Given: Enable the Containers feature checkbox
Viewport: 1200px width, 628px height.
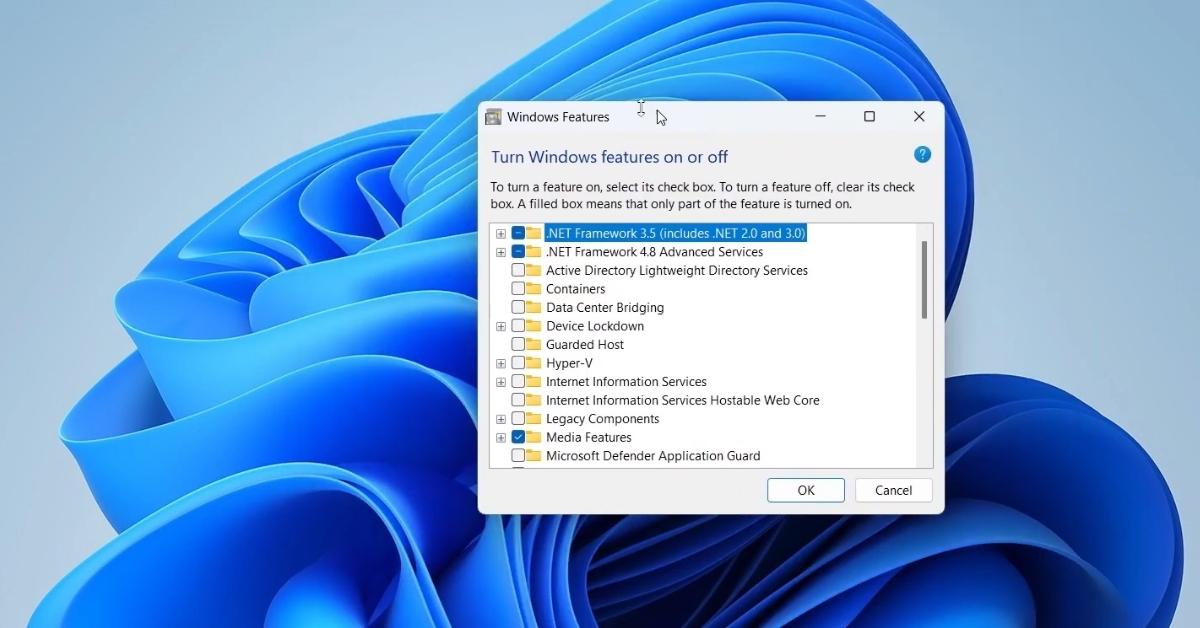Looking at the screenshot, I should (518, 289).
